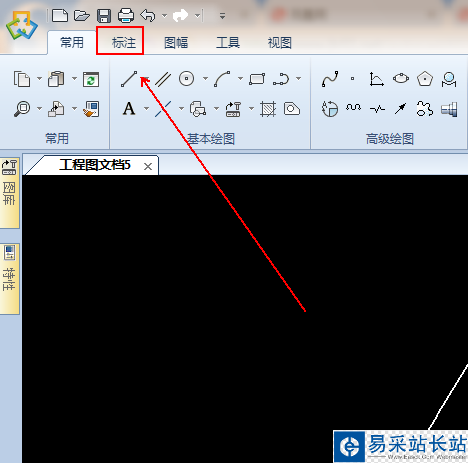Click the green refresh window icon
Viewport: 468px width, 463px height.
(x=91, y=79)
